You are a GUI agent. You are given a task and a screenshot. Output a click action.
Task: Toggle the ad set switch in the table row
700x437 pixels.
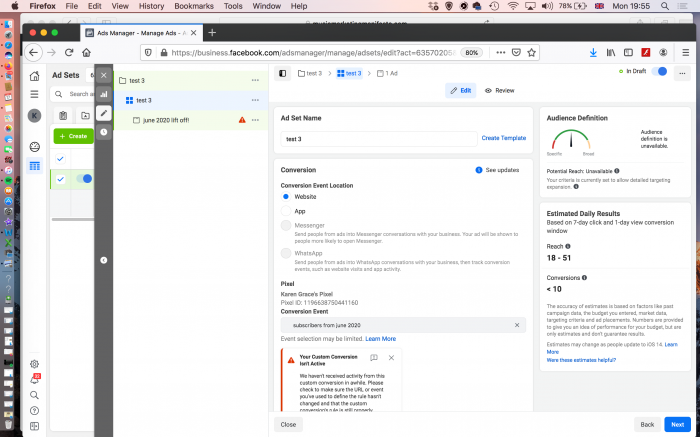84,179
